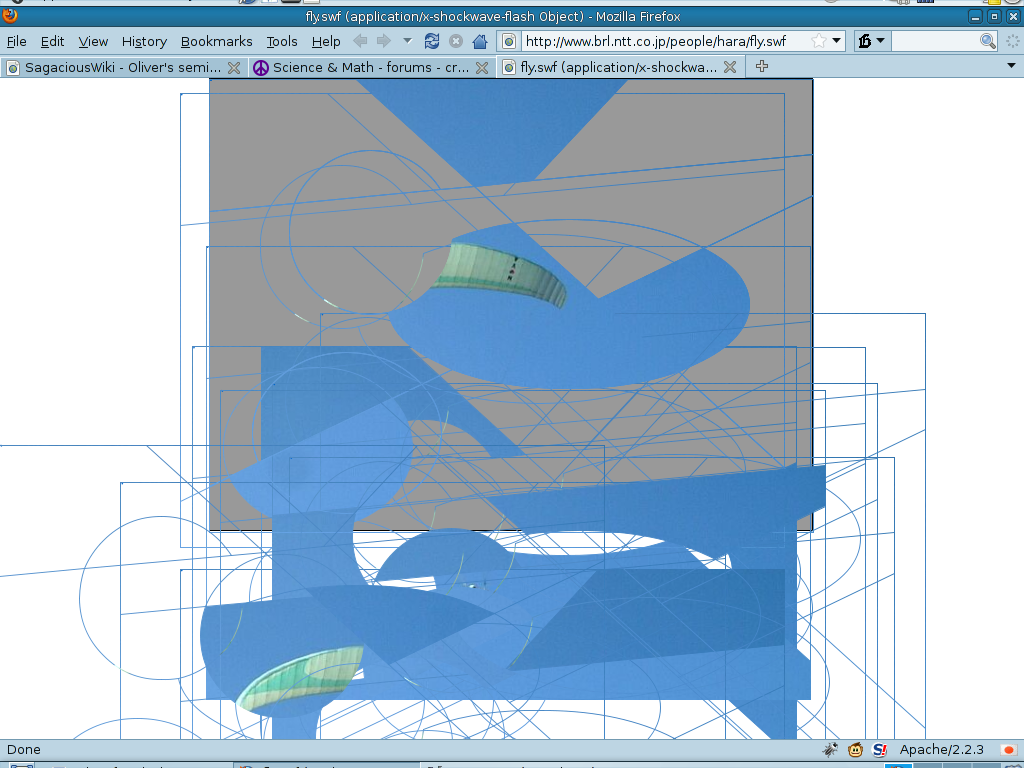
Task: Click the Japan flag icon in status bar
Action: coord(1008,749)
